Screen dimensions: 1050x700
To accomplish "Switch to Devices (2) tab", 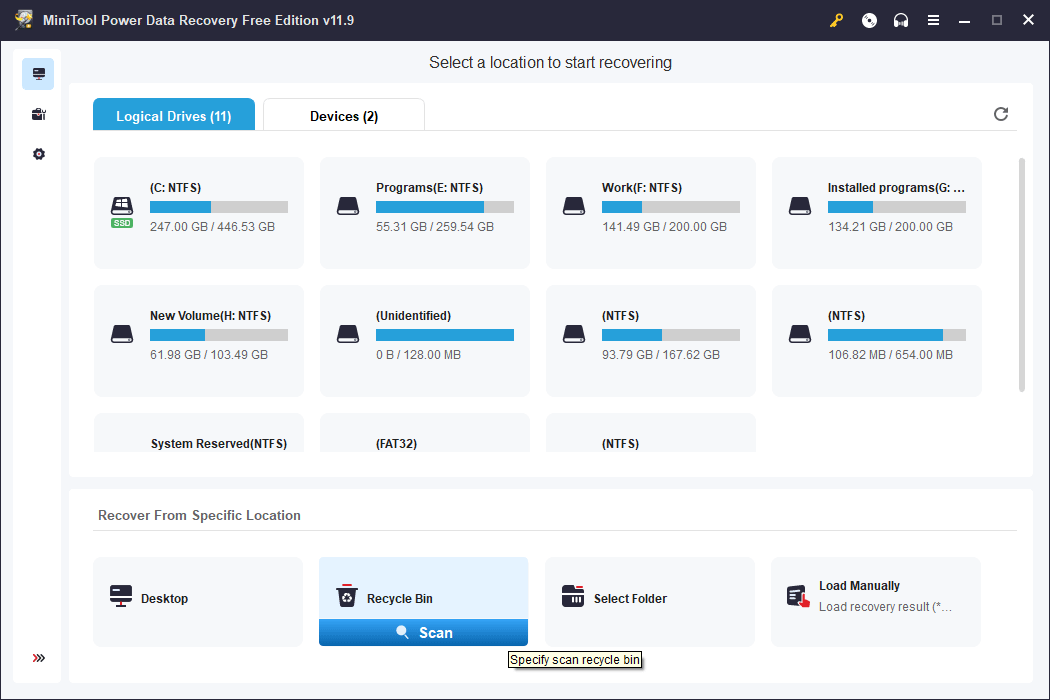I will point(344,115).
